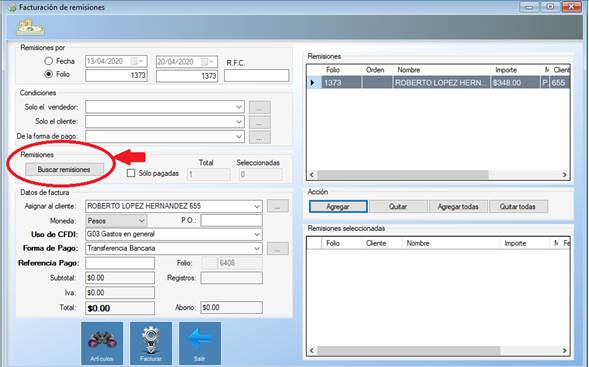The width and height of the screenshot is (589, 367).
Task: Open calendar picker of 13/04/2020 date
Action: (137, 61)
